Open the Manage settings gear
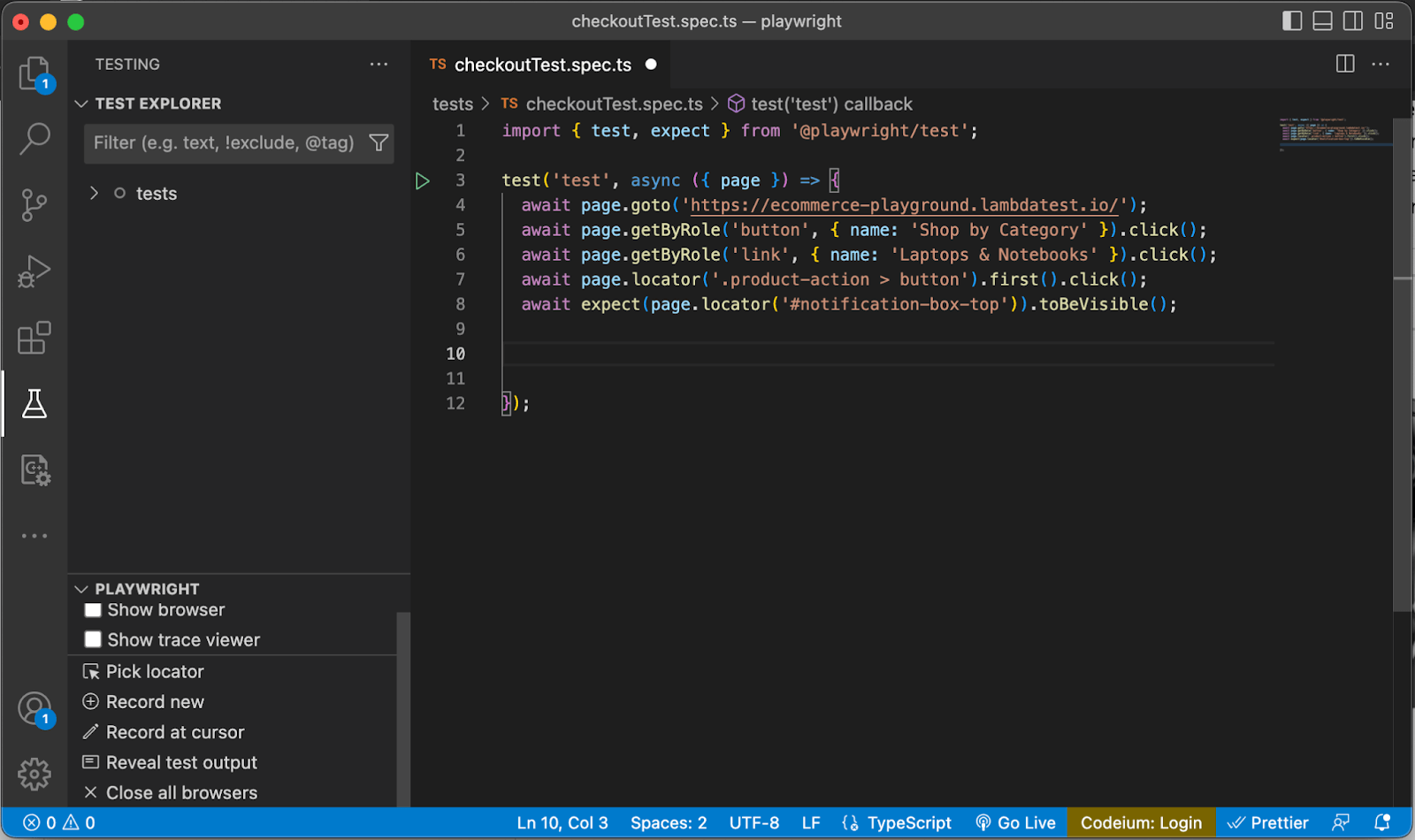Viewport: 1415px width, 840px height. tap(34, 774)
